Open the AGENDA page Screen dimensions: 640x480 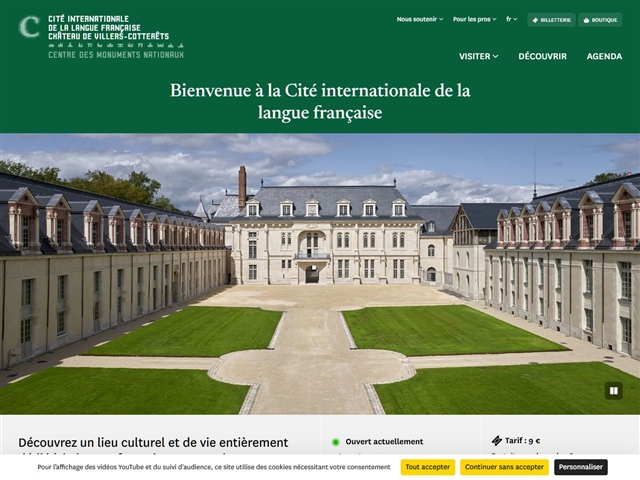tap(604, 56)
